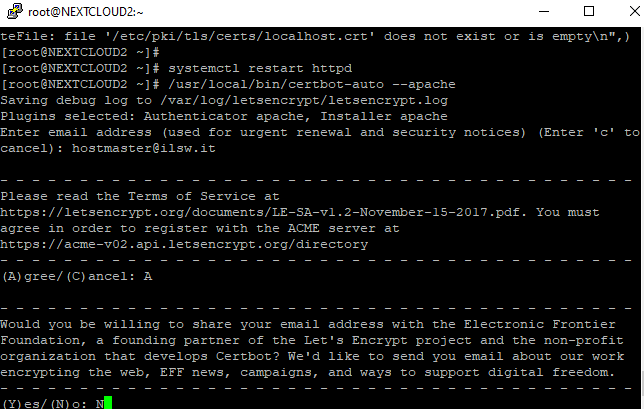Click the typed answer A after Cancel
This screenshot has height=409, width=644.
[x=148, y=276]
